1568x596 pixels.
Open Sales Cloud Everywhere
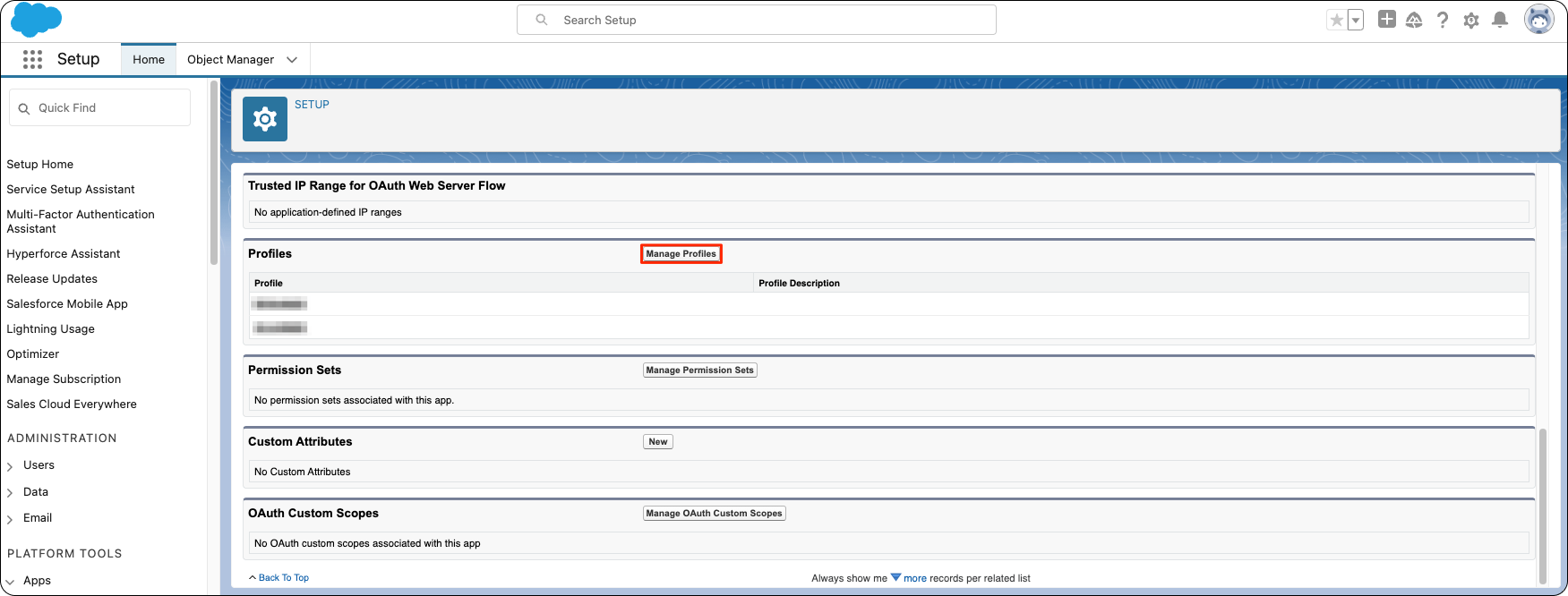pos(72,404)
